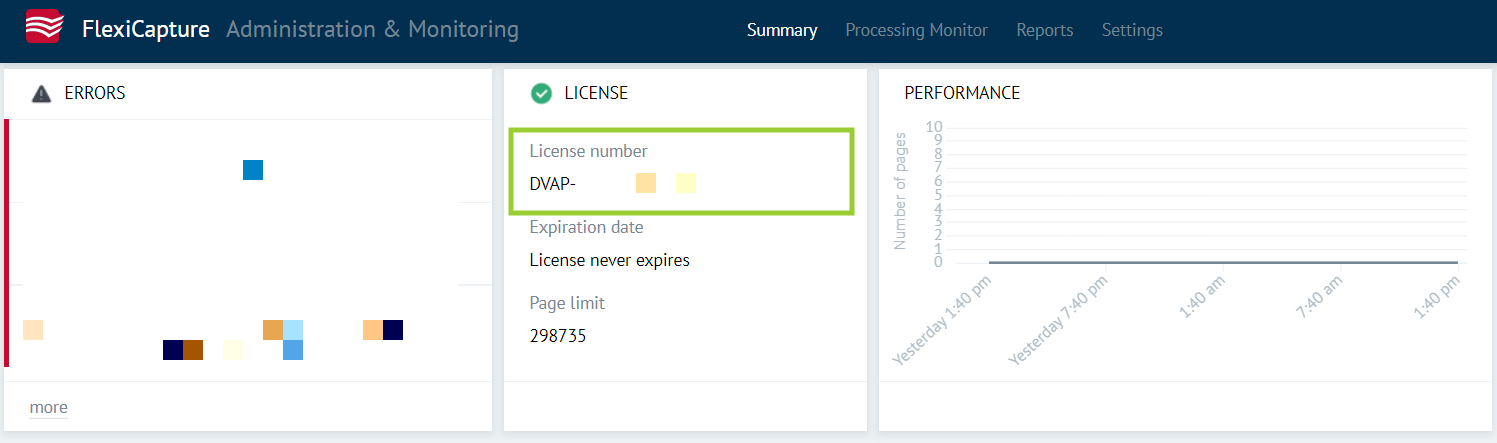Go to Settings tab
Viewport: 1497px width, 443px height.
point(1132,30)
